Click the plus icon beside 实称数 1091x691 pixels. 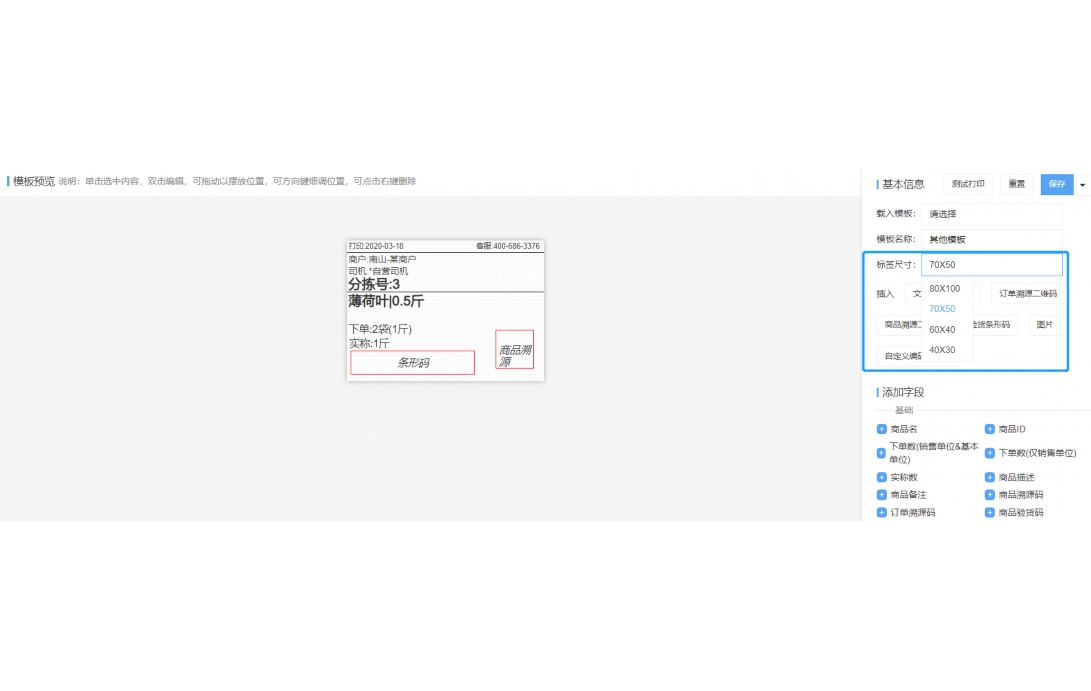click(x=882, y=477)
